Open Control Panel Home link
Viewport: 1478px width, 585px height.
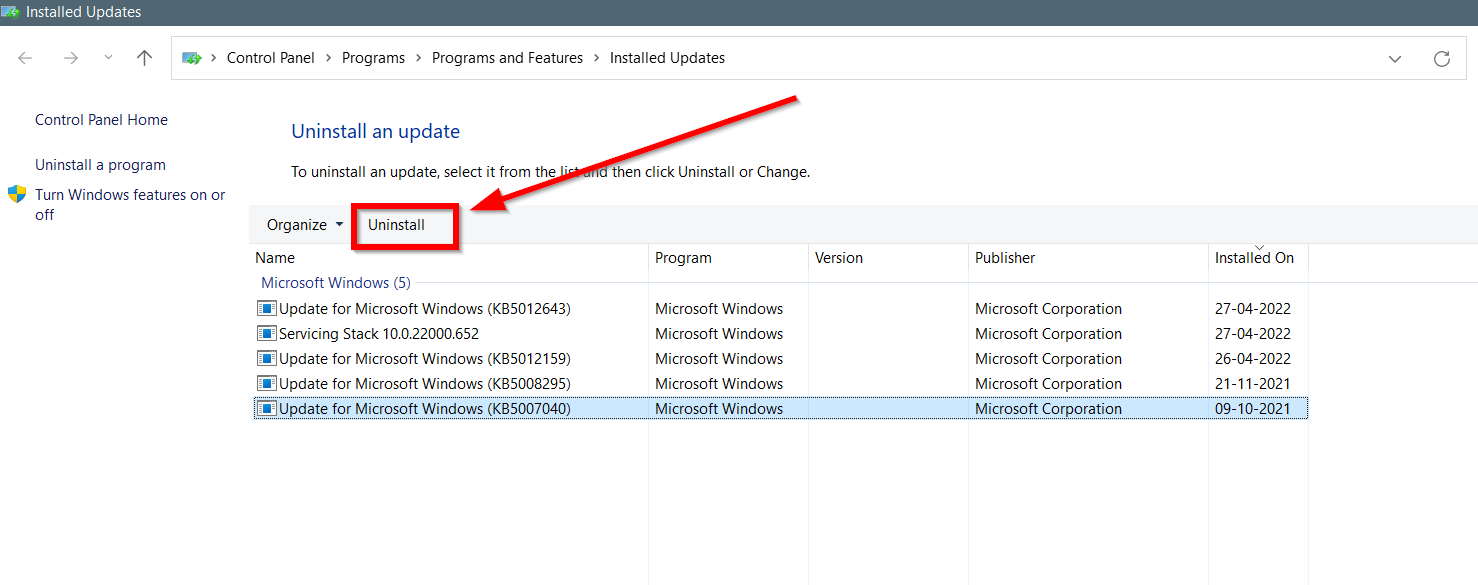[x=101, y=120]
